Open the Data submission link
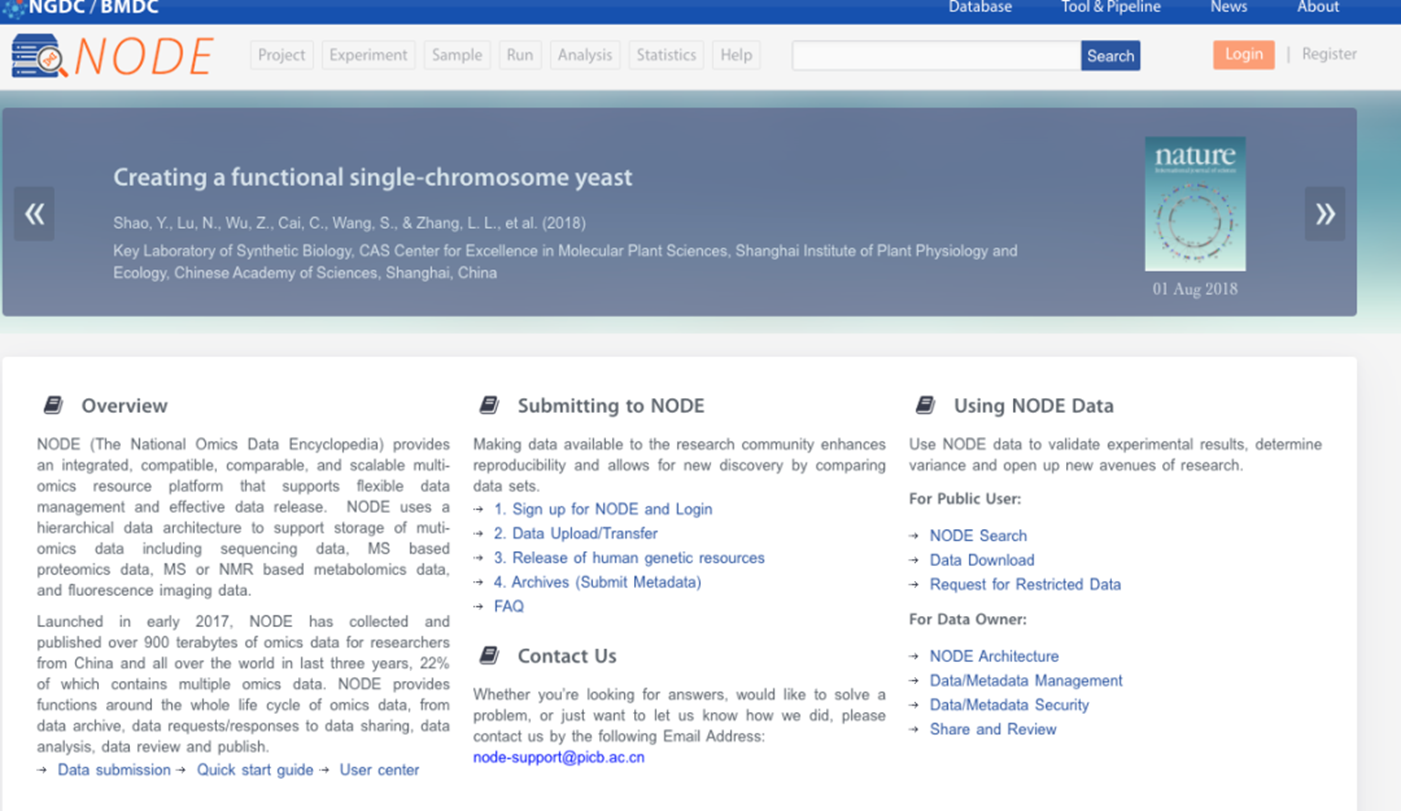The width and height of the screenshot is (1401, 811). click(x=114, y=770)
